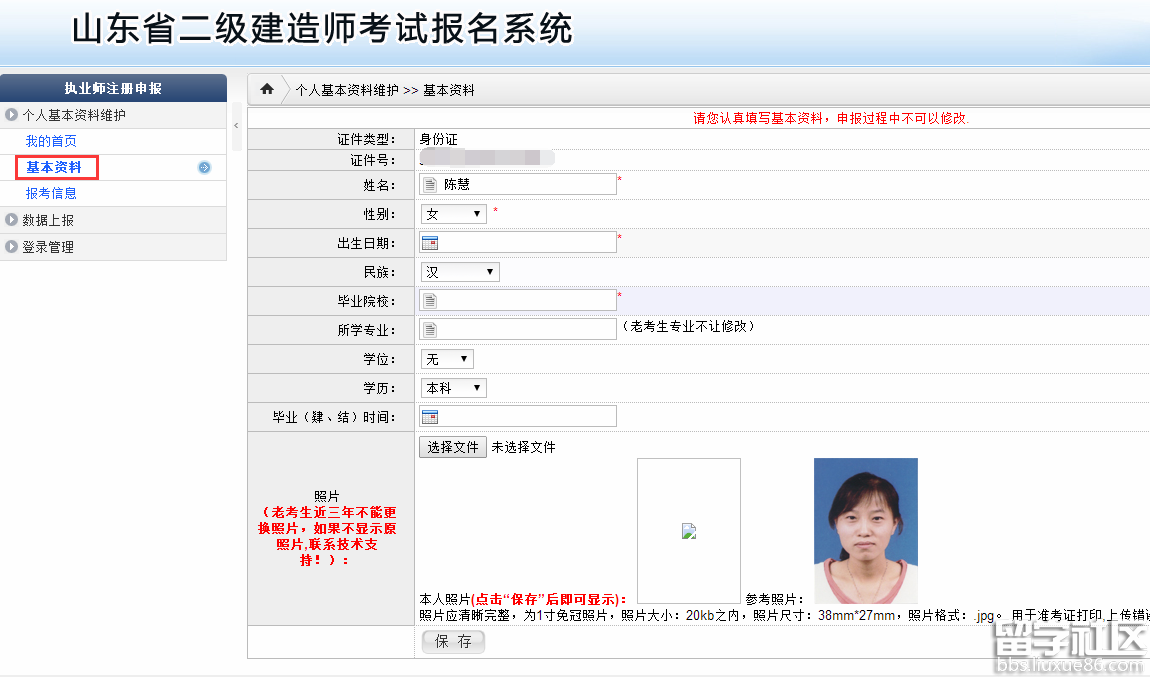Click the arrow icon beside 数据上报
The image size is (1150, 677).
pyautogui.click(x=12, y=220)
